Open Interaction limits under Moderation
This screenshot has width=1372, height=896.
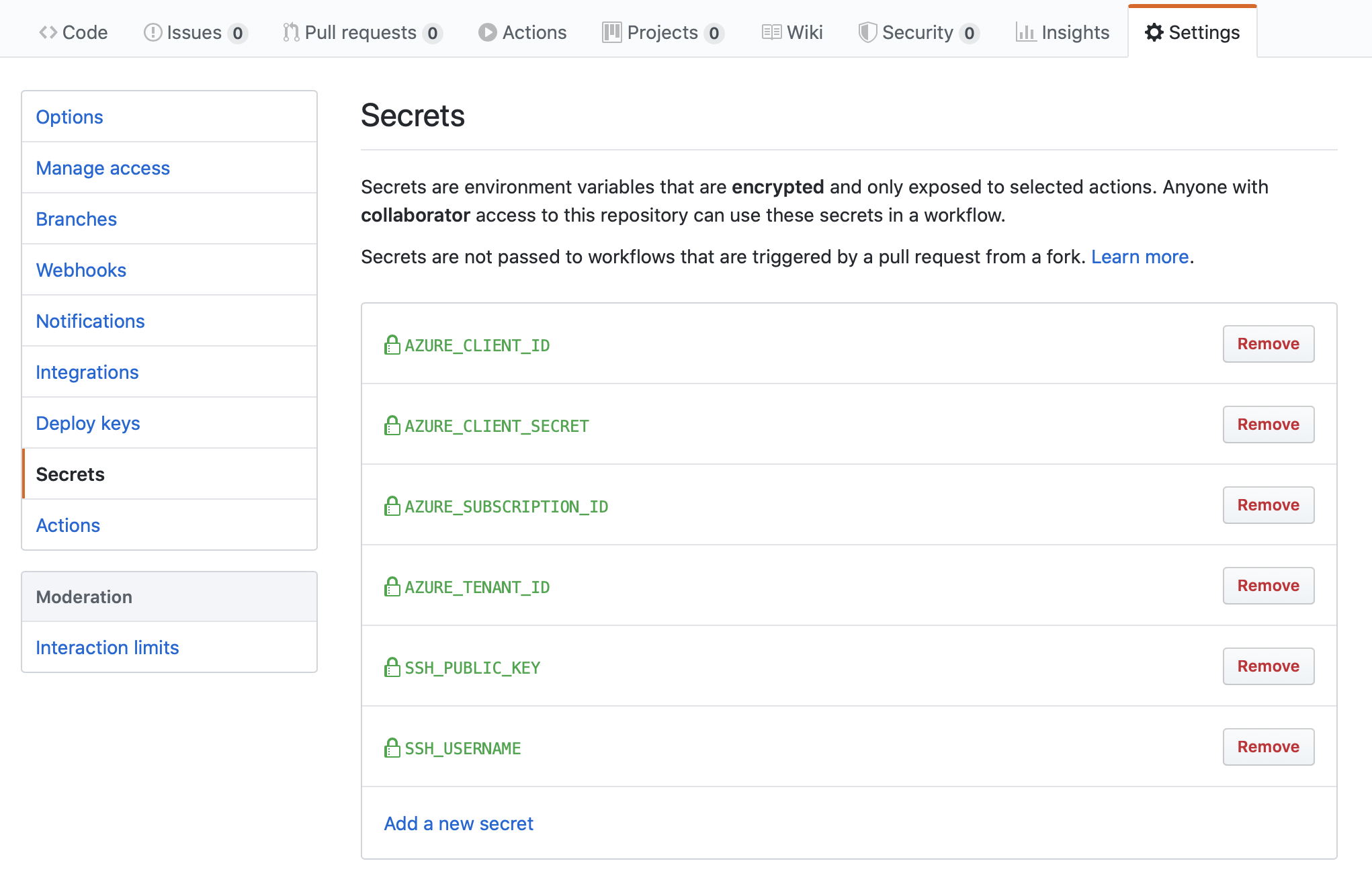169,647
